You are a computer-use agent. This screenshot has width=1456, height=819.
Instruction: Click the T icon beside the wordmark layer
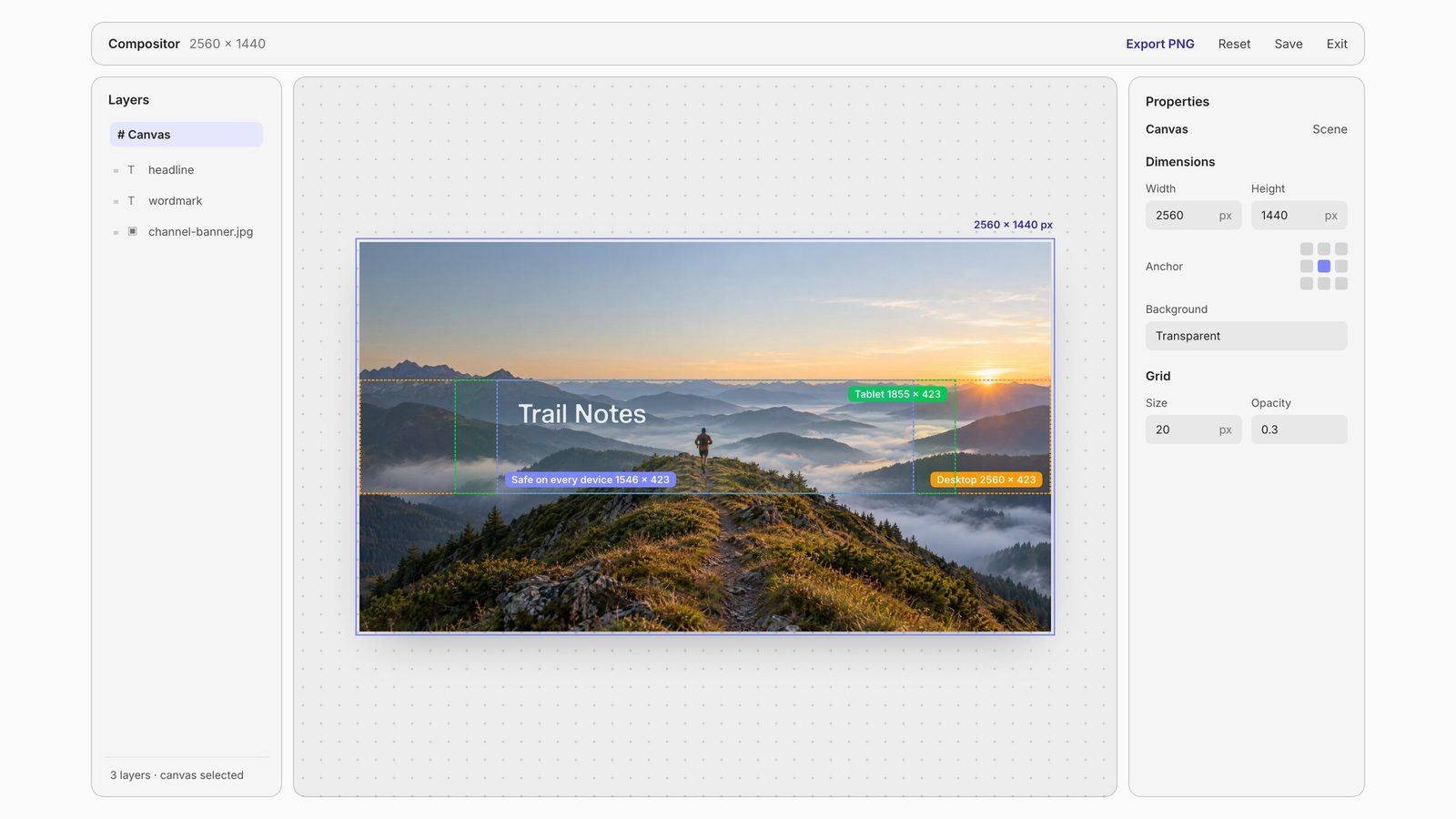click(131, 201)
